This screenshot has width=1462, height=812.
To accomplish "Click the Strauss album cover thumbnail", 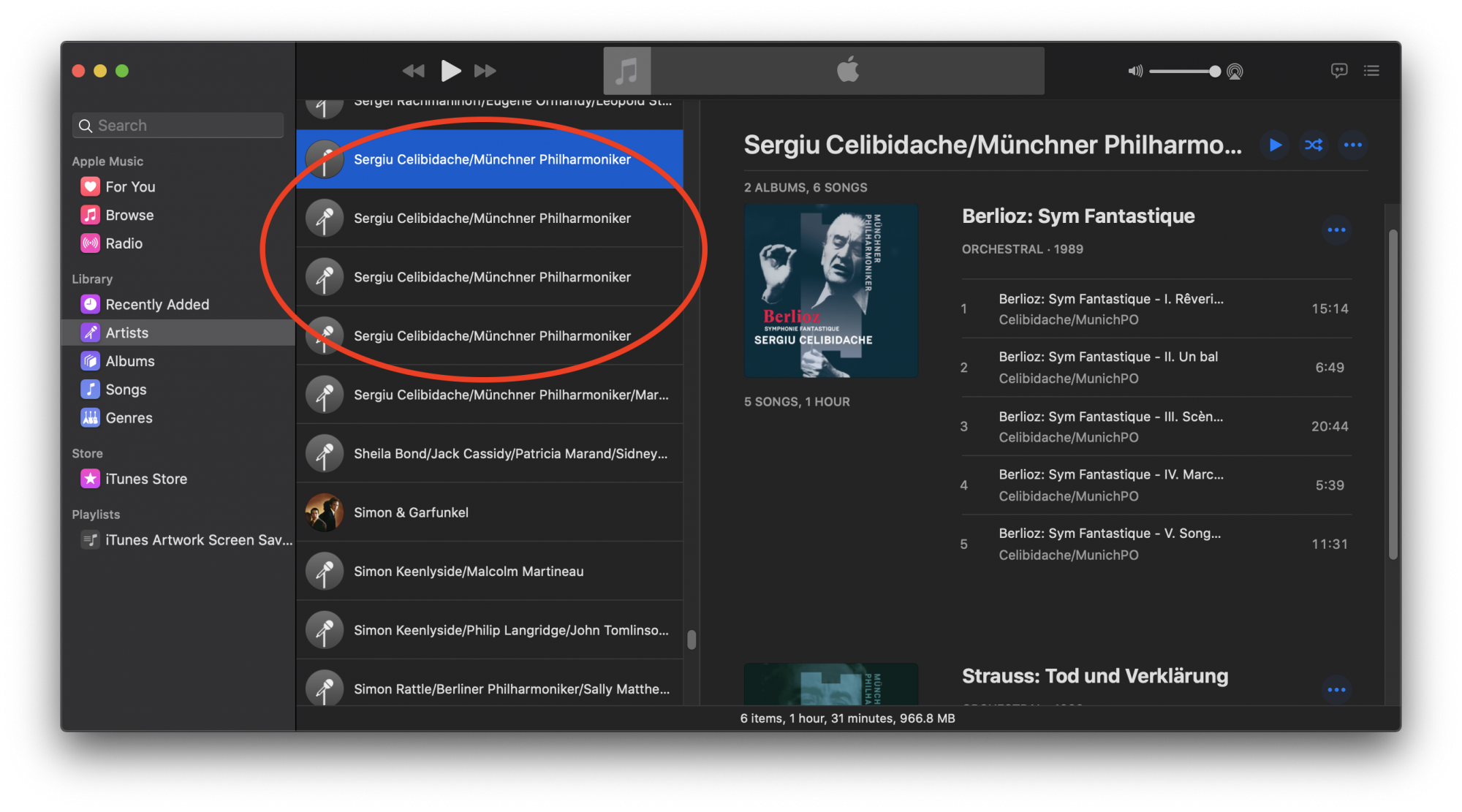I will tap(831, 684).
